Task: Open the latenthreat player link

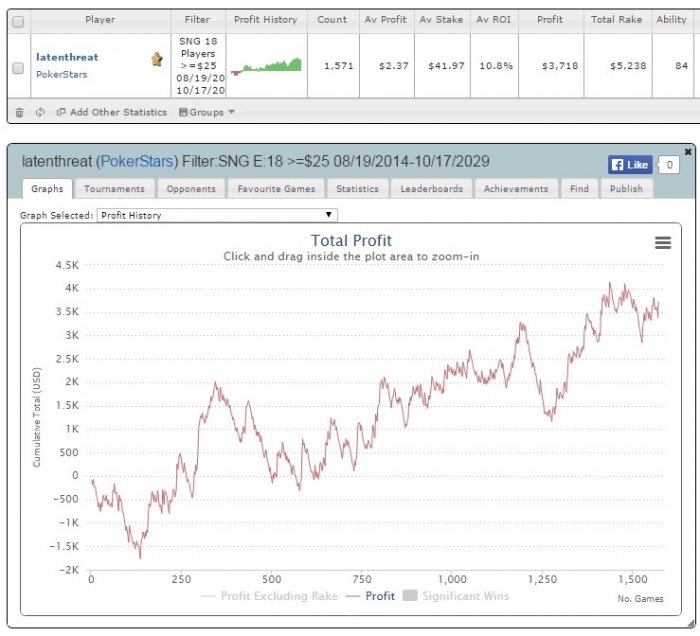Action: pyautogui.click(x=67, y=57)
